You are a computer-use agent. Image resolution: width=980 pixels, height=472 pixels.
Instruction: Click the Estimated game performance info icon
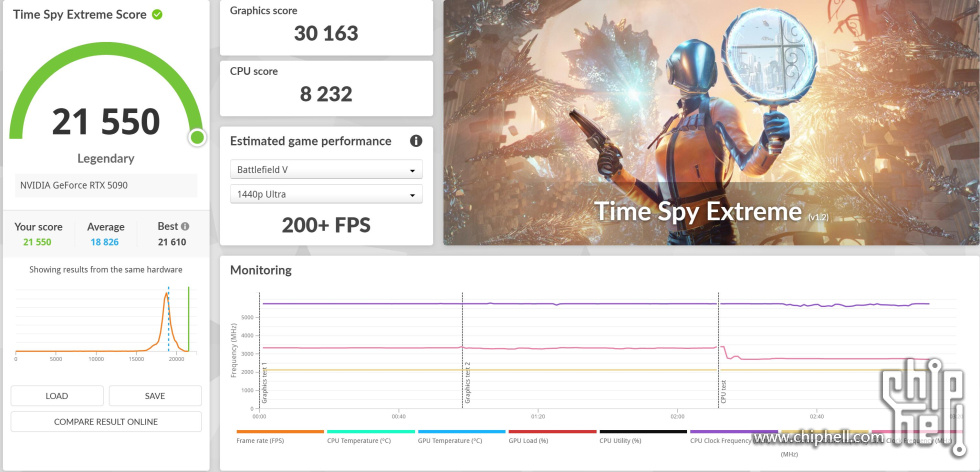pos(416,141)
